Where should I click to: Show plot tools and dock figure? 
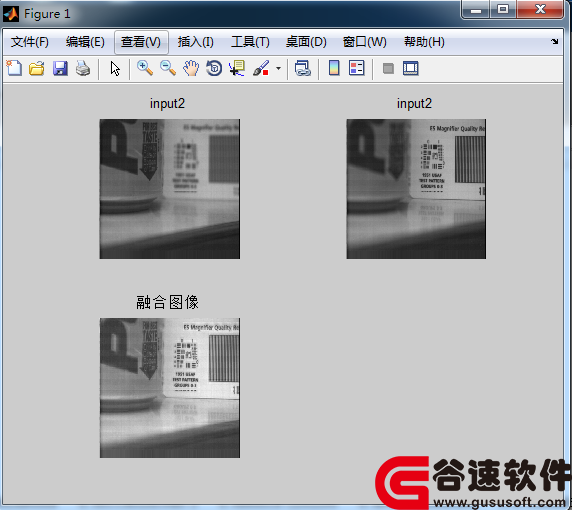click(411, 68)
